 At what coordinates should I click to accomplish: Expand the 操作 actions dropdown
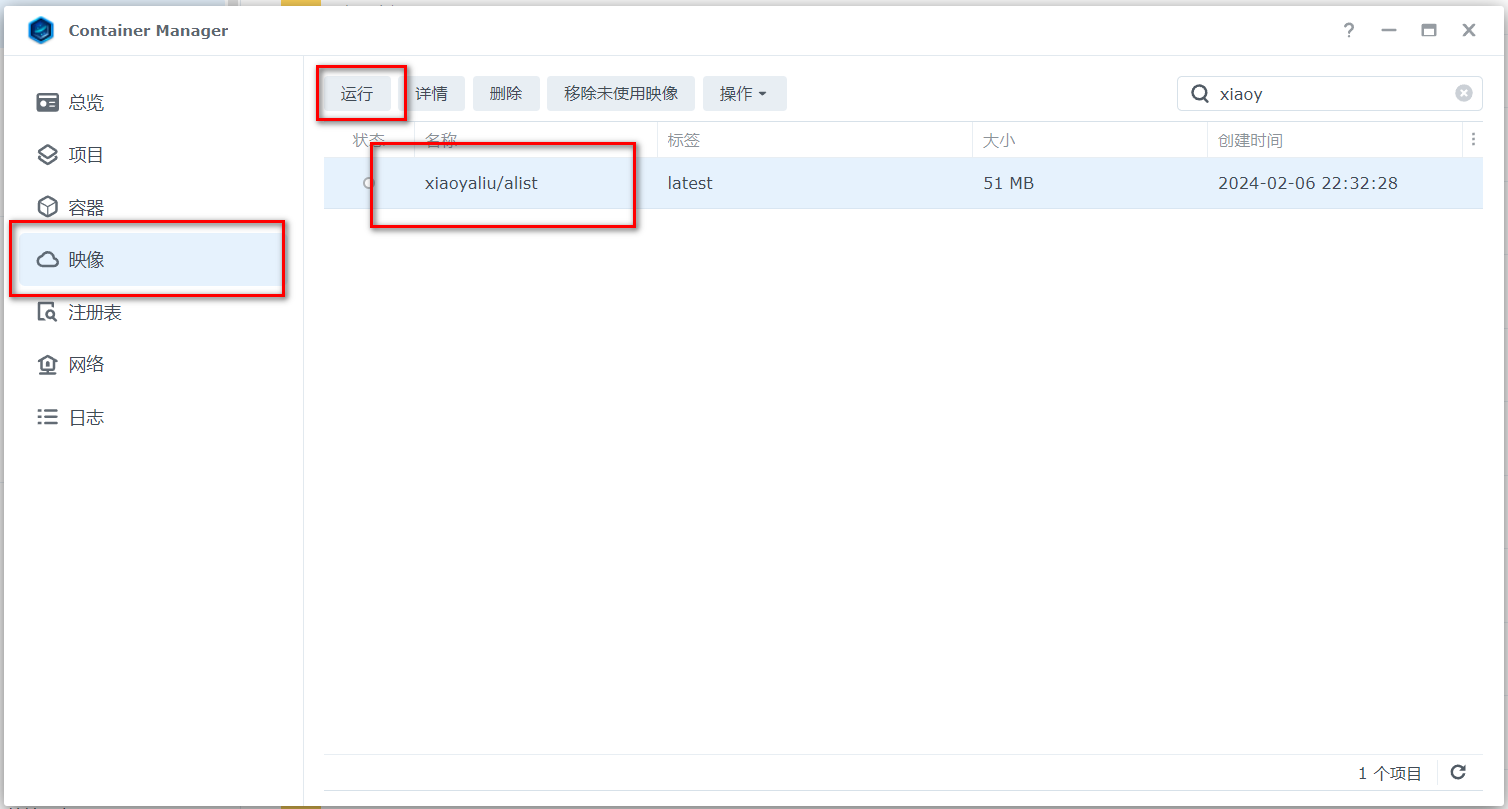[x=744, y=94]
